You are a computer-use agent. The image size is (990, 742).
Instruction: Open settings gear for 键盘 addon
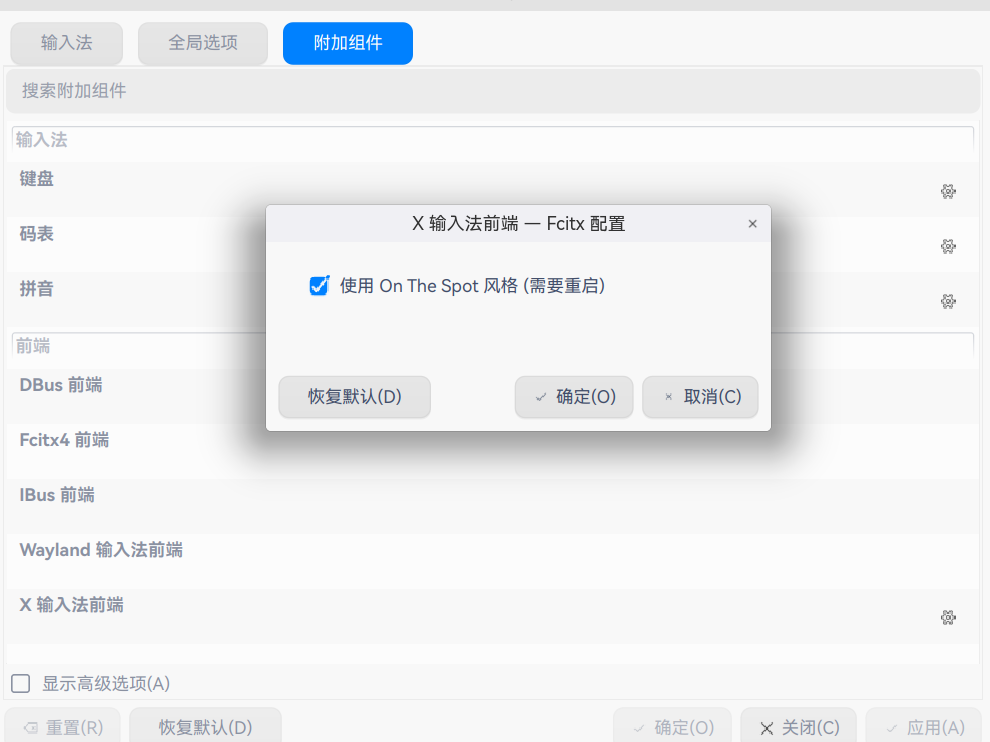pos(948,191)
